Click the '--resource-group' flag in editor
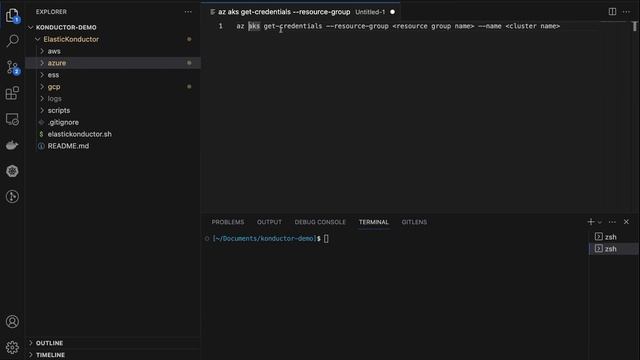Image resolution: width=640 pixels, height=360 pixels. click(357, 26)
